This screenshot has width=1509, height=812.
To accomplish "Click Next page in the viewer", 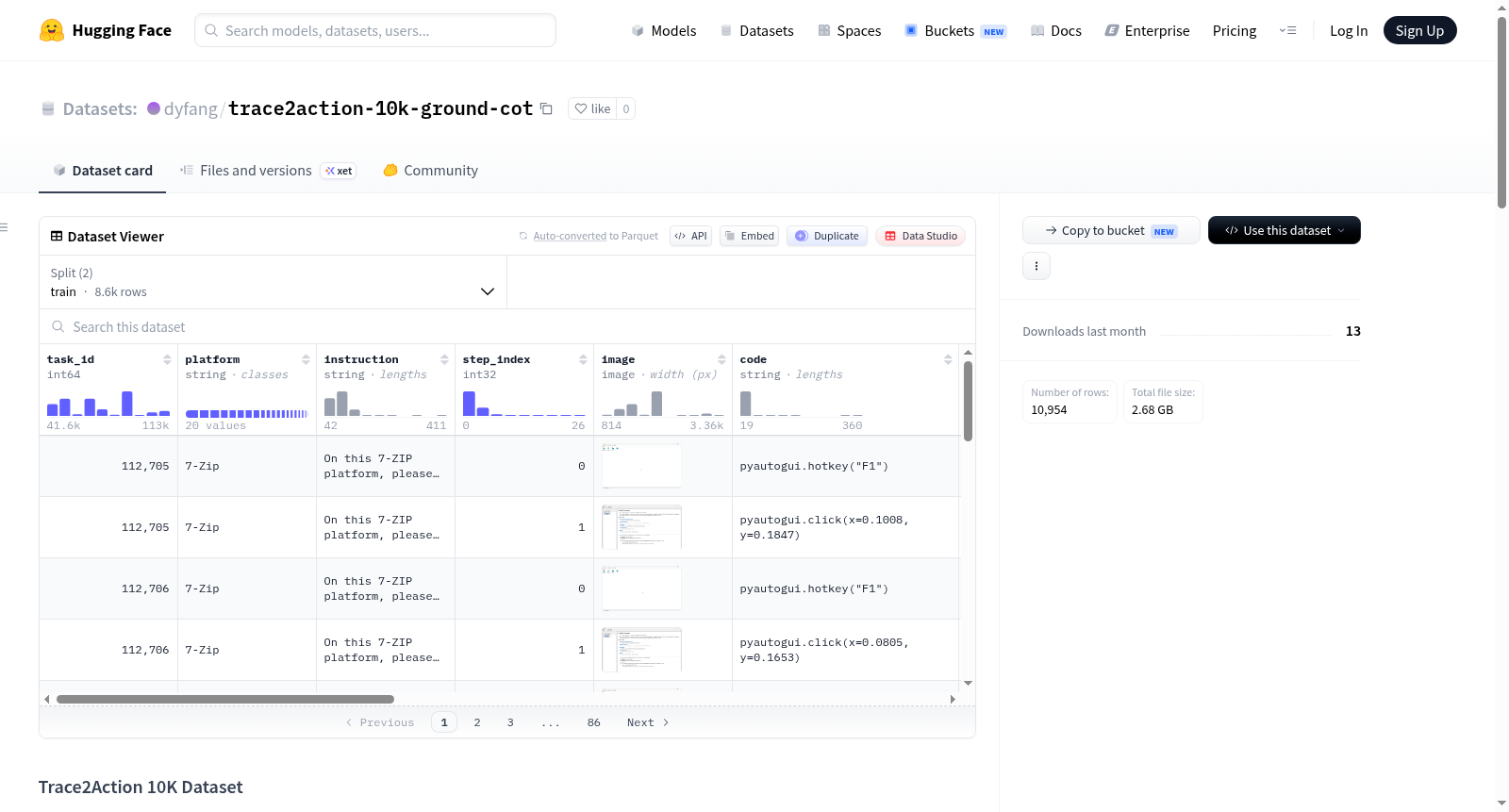I will pos(648,722).
